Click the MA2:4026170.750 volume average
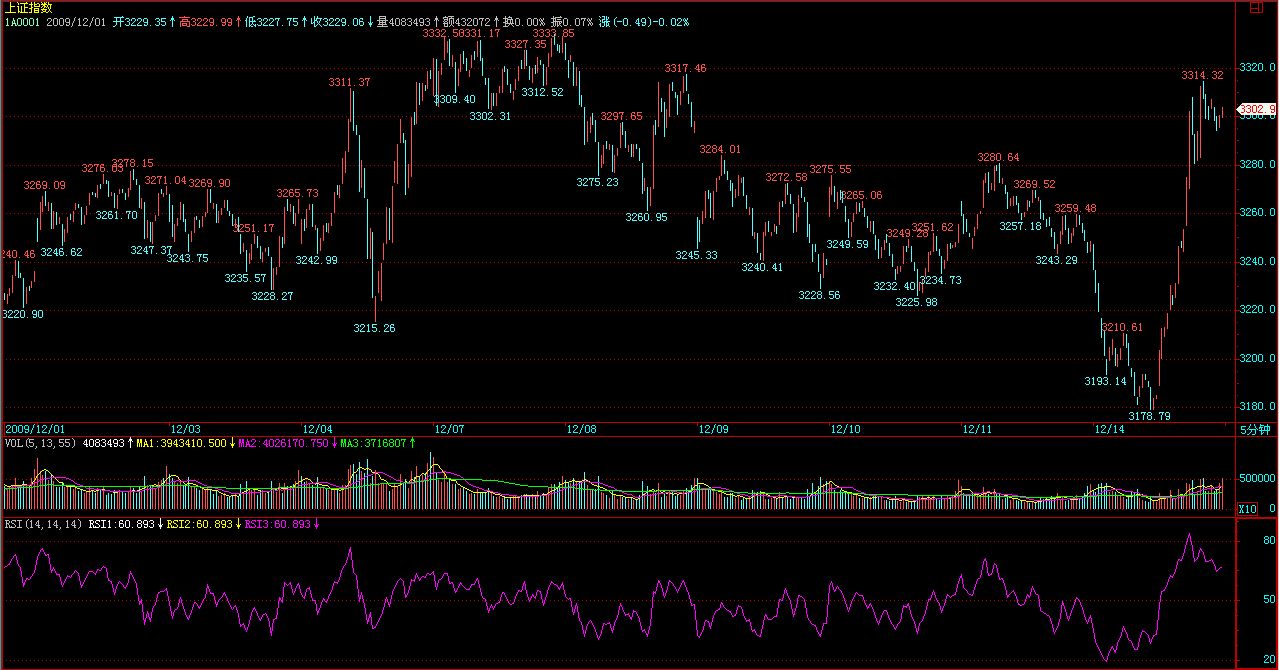This screenshot has height=670, width=1279. [281, 442]
